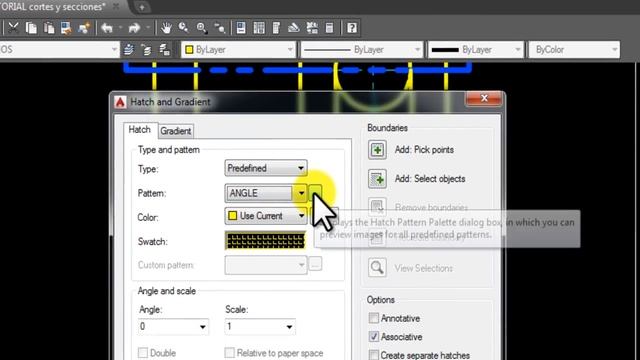Open the layer name dropdown list
640x360 pixels.
coord(114,50)
